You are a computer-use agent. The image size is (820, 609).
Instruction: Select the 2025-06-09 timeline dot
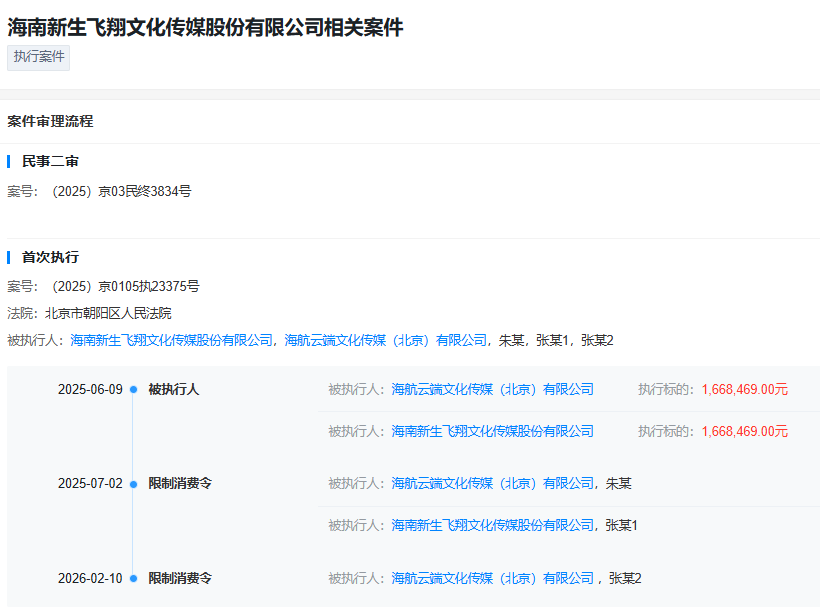pos(133,389)
